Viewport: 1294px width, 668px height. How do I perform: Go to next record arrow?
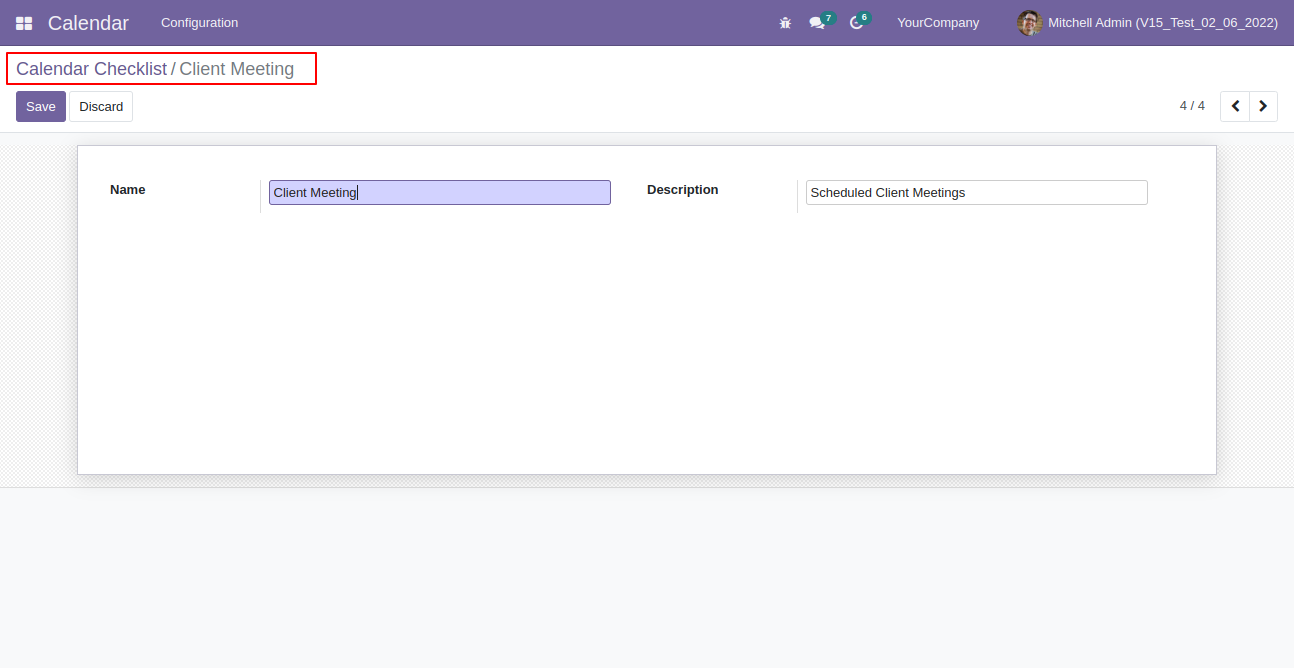[x=1263, y=106]
